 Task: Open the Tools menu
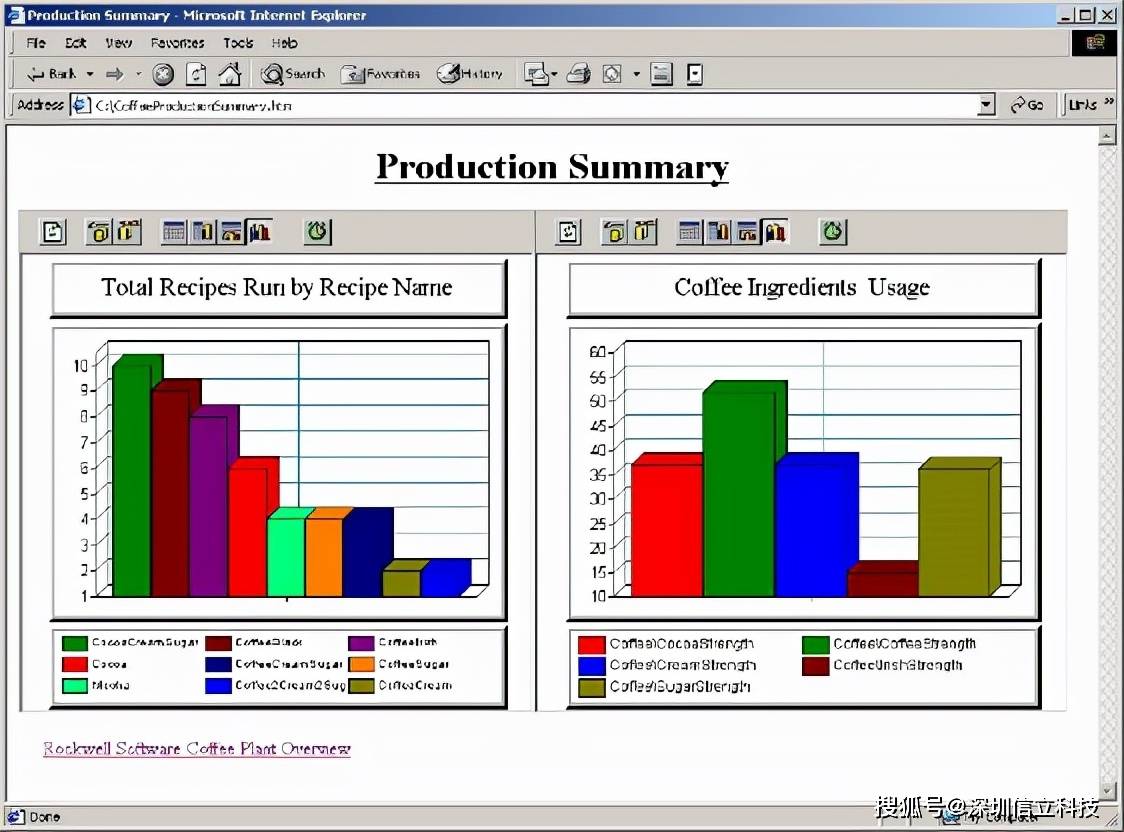tap(238, 43)
